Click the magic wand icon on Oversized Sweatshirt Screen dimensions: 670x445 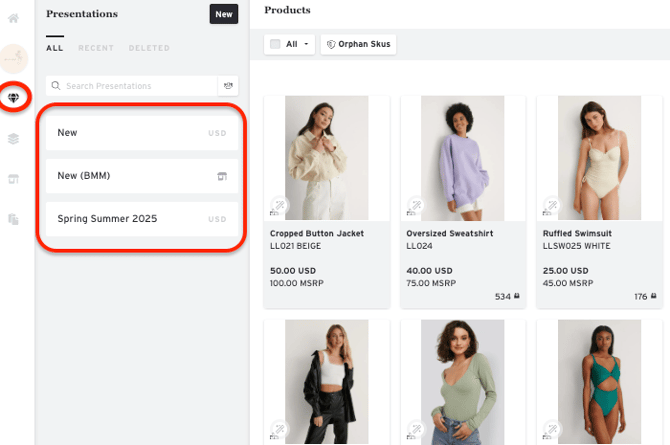tap(414, 206)
